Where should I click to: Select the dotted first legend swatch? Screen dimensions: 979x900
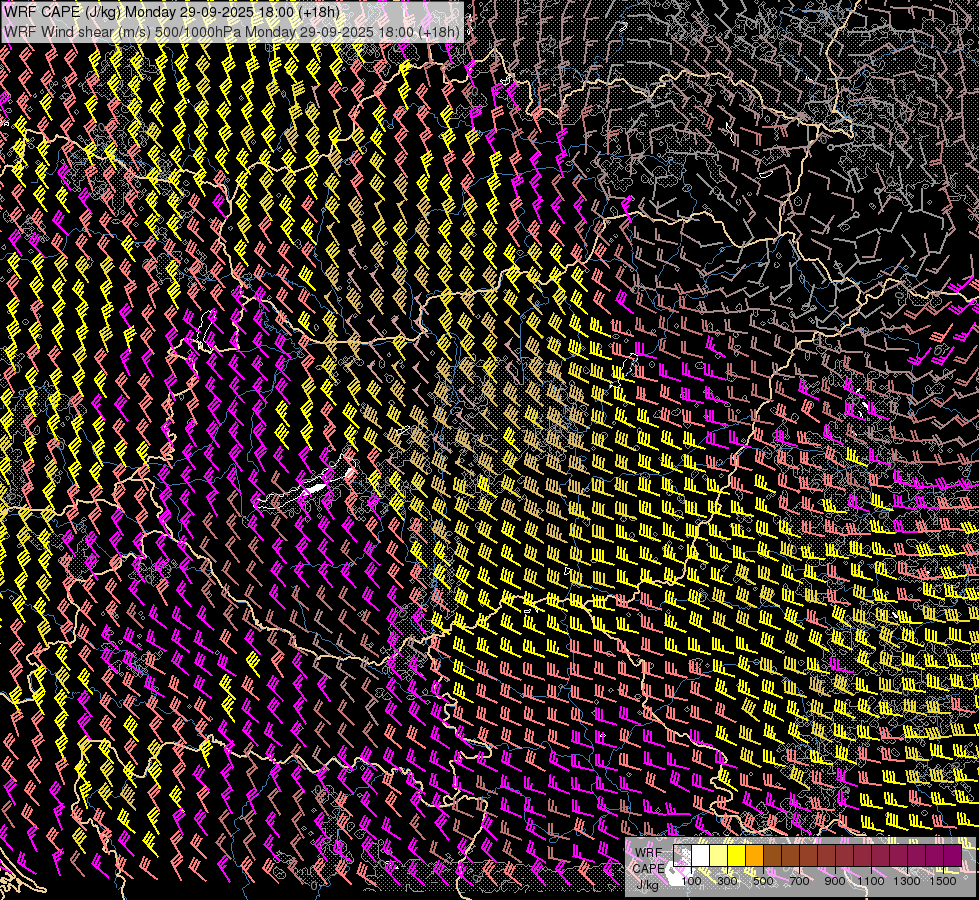pyautogui.click(x=683, y=856)
